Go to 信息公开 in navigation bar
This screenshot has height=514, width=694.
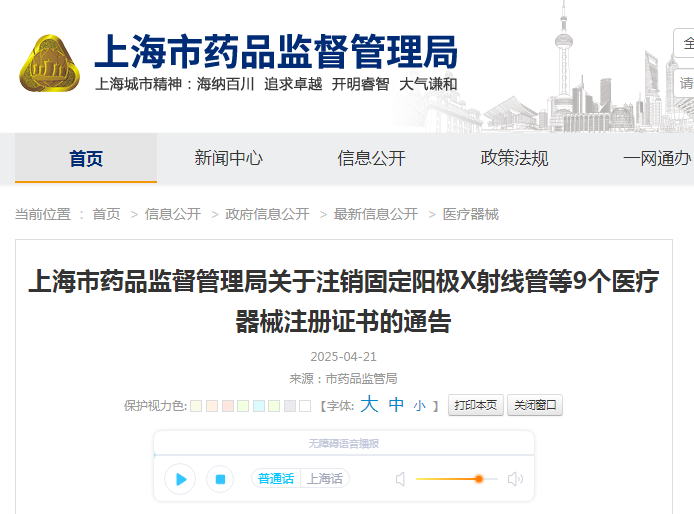click(371, 158)
